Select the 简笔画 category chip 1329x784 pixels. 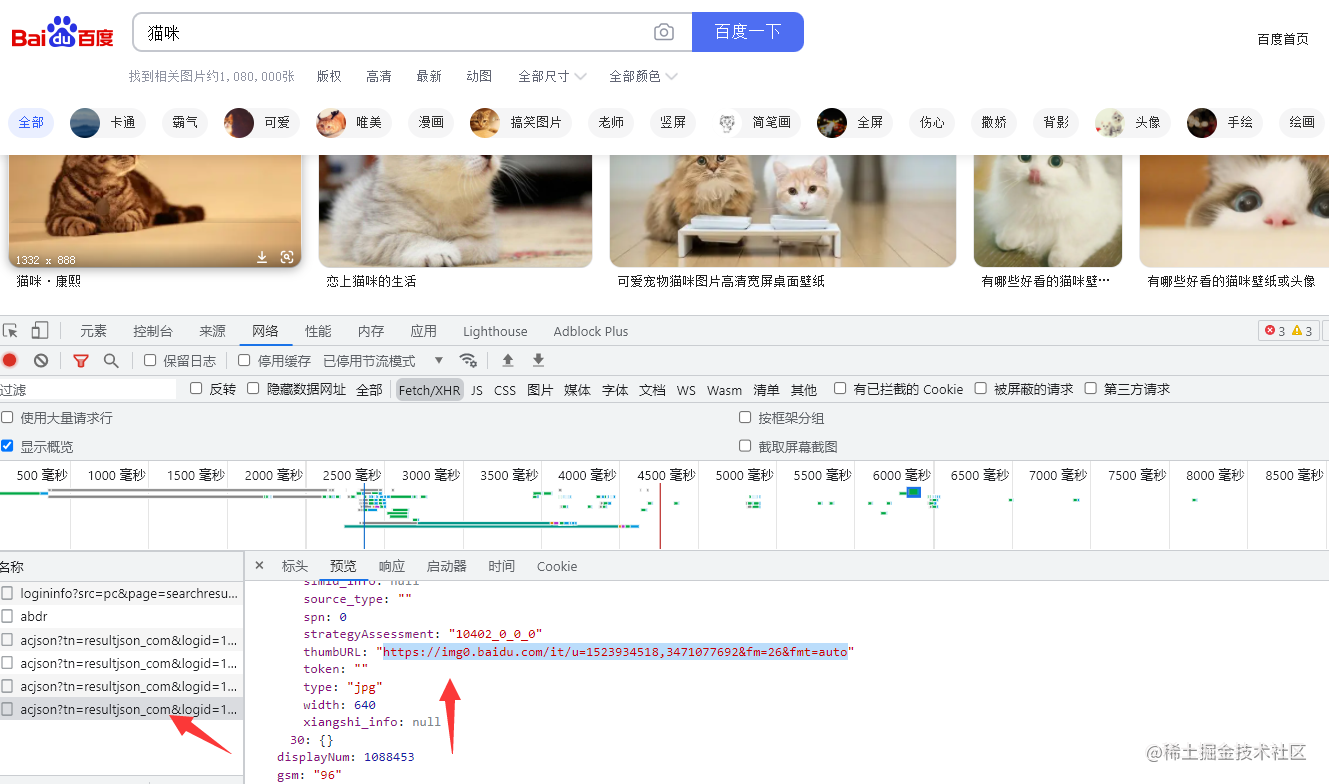coord(757,122)
